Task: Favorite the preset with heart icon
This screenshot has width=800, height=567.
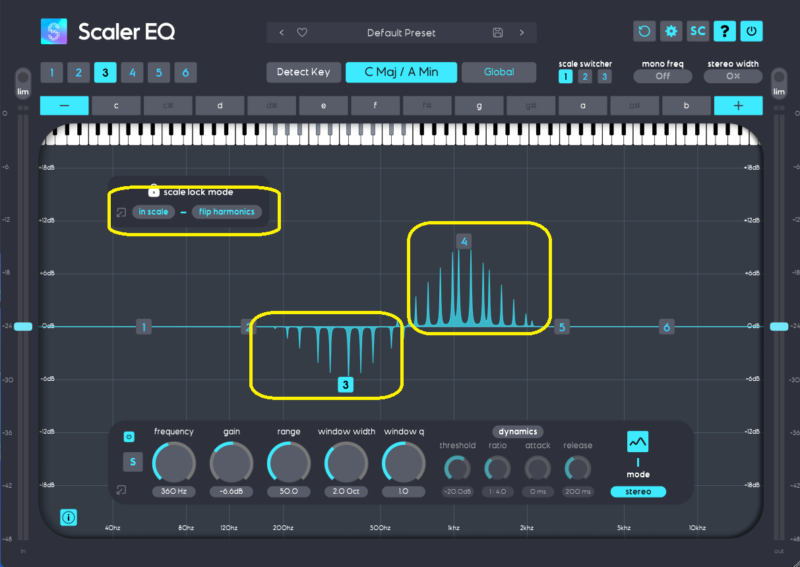Action: pos(302,32)
